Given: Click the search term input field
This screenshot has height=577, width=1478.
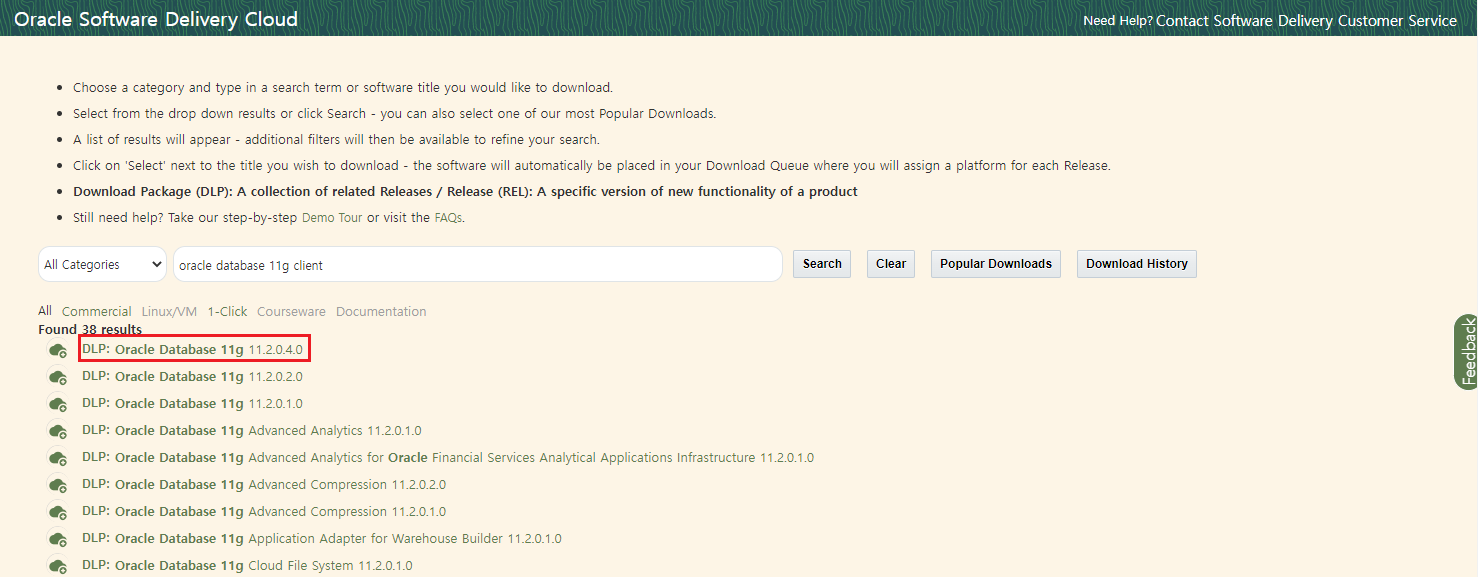Looking at the screenshot, I should 478,264.
